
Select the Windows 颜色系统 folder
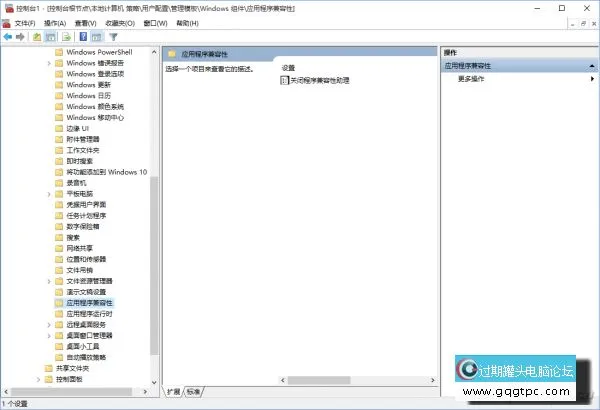95,107
